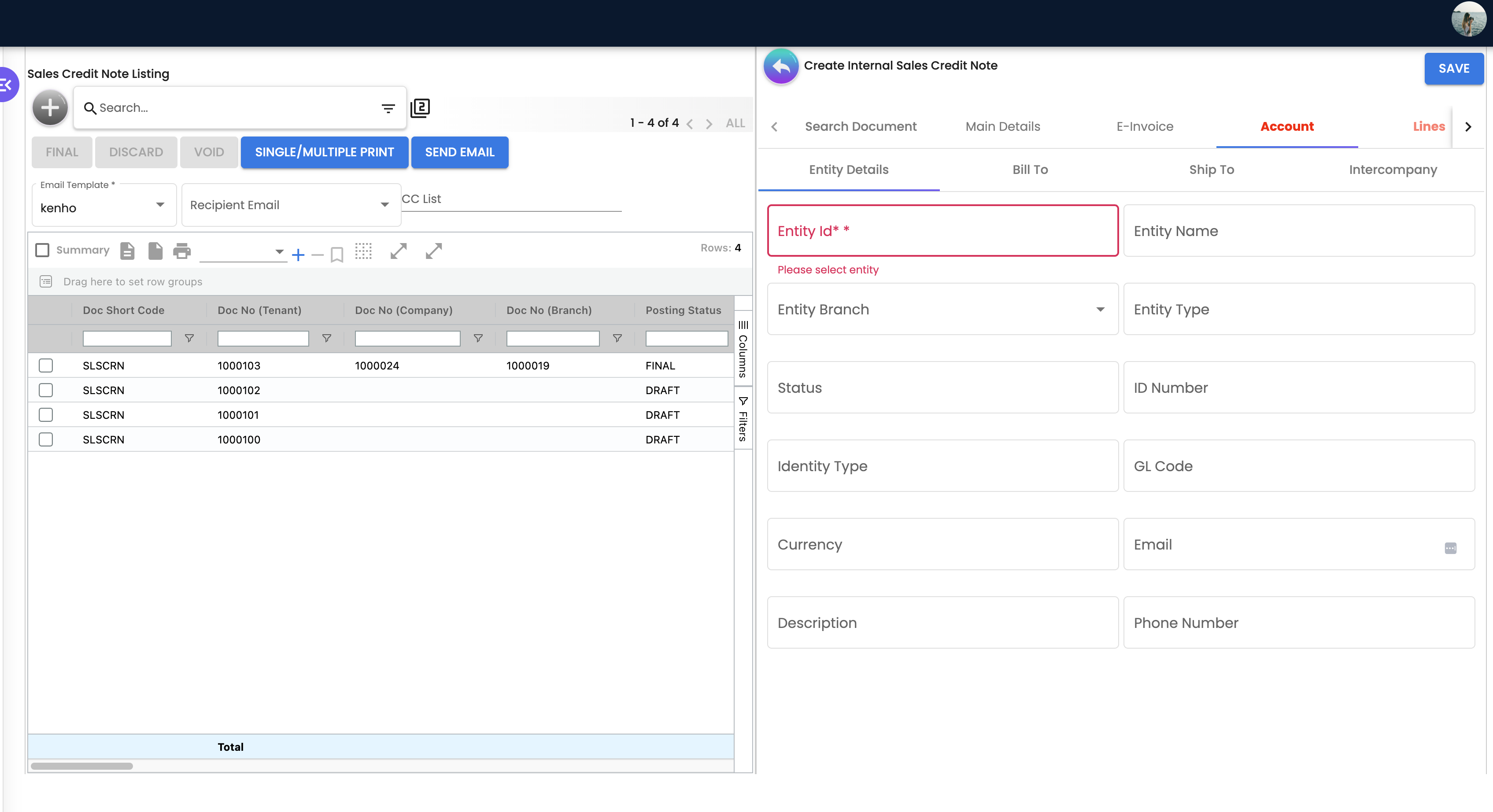Open the Ship To sub-tab
Screen dimensions: 1493x812
pos(1211,169)
